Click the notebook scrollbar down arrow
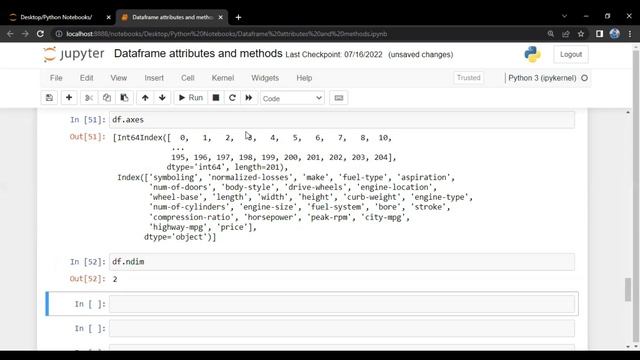The image size is (640, 360). pyautogui.click(x=628, y=347)
